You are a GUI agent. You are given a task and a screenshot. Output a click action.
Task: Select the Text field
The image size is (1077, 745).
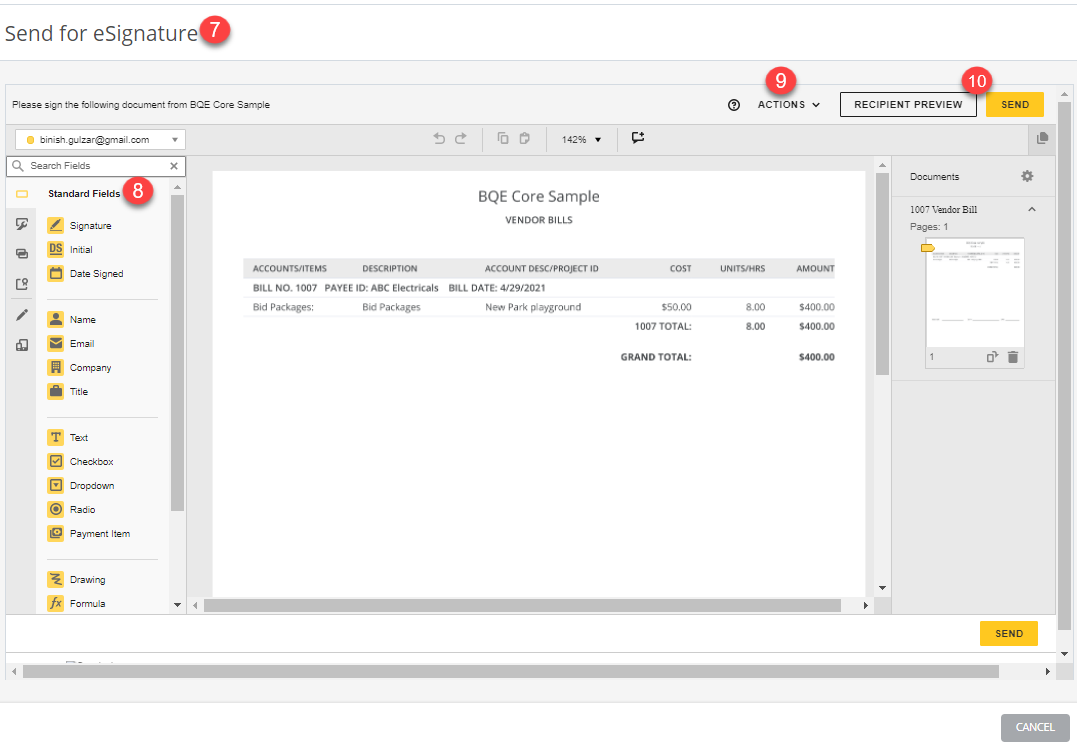pos(68,438)
